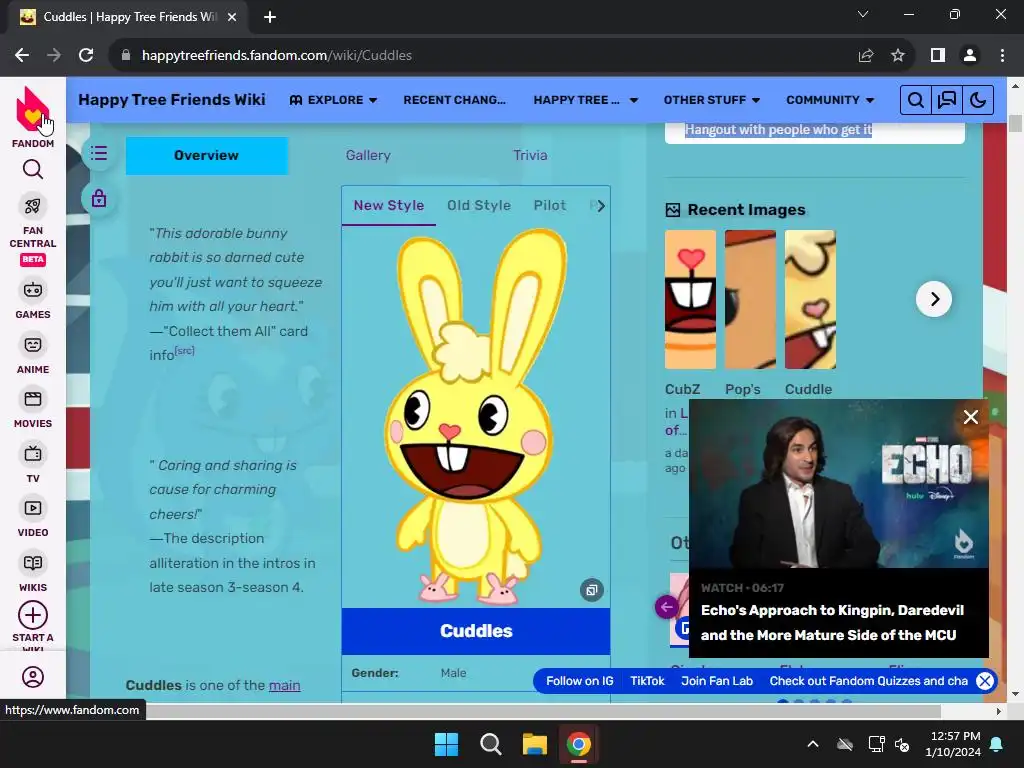Advance Recent Images carousel with arrow
Screen dimensions: 1024x768
pyautogui.click(x=934, y=299)
